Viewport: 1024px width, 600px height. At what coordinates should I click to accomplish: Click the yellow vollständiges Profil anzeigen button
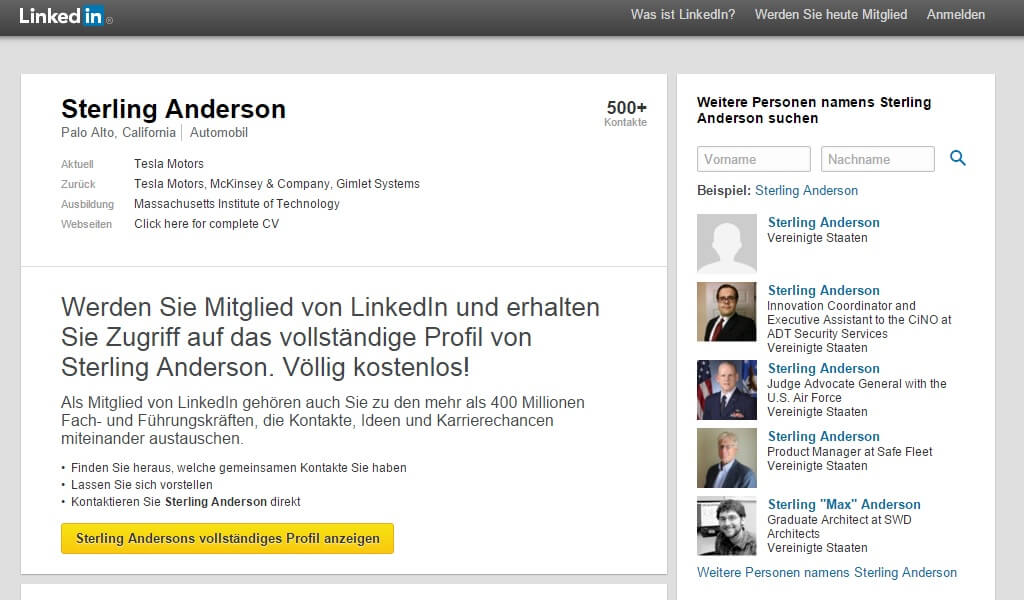(227, 538)
